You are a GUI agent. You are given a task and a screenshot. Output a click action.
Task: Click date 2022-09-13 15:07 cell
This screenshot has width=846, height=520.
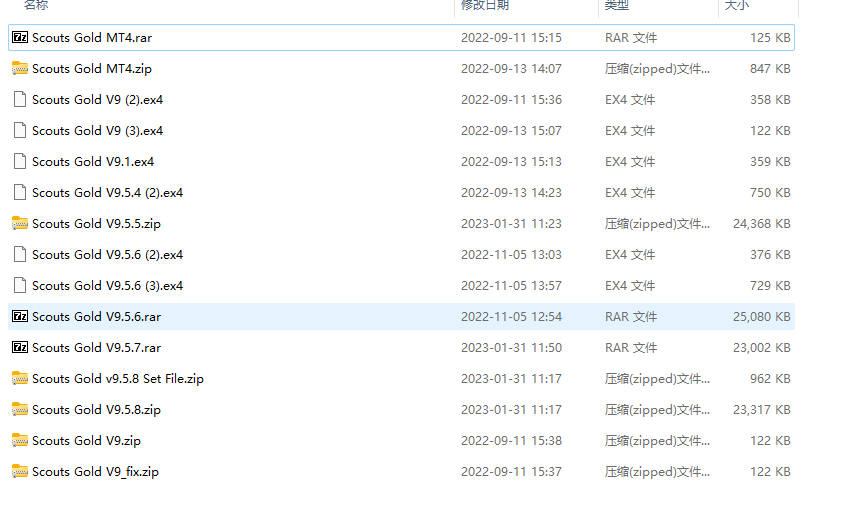click(511, 131)
